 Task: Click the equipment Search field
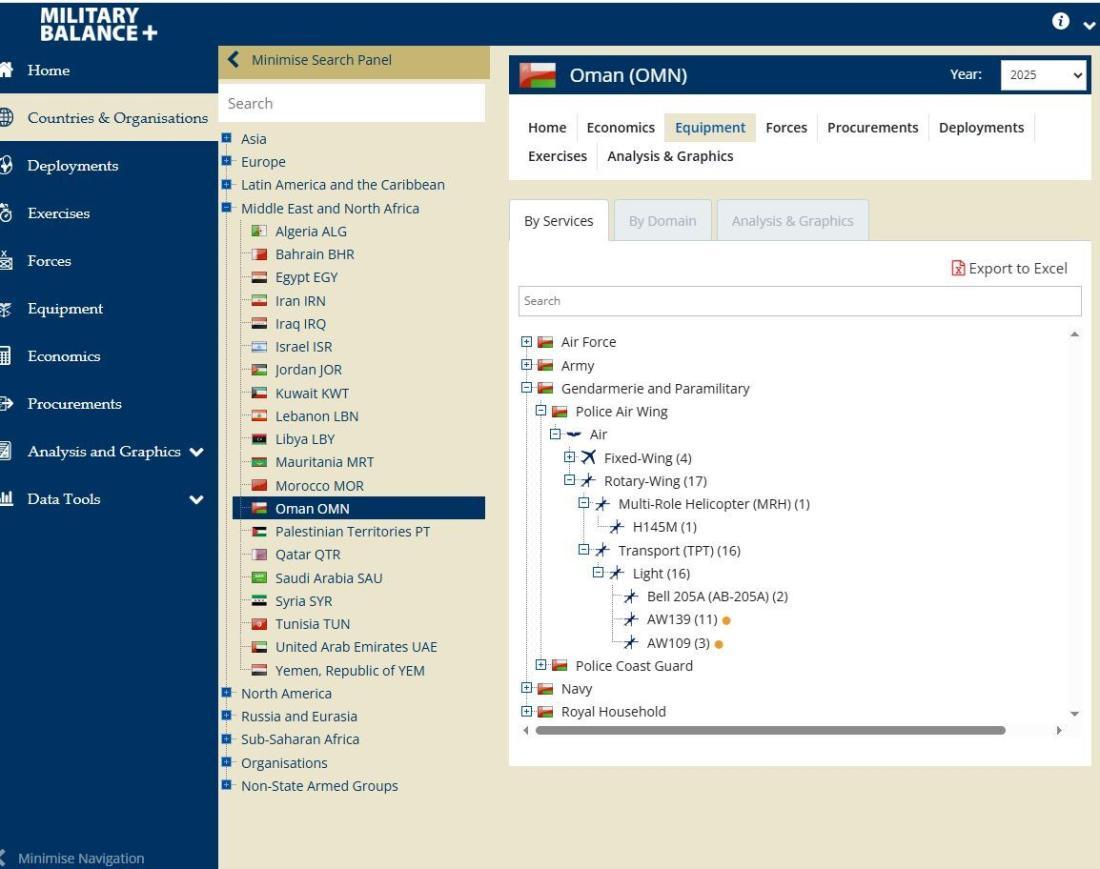800,301
